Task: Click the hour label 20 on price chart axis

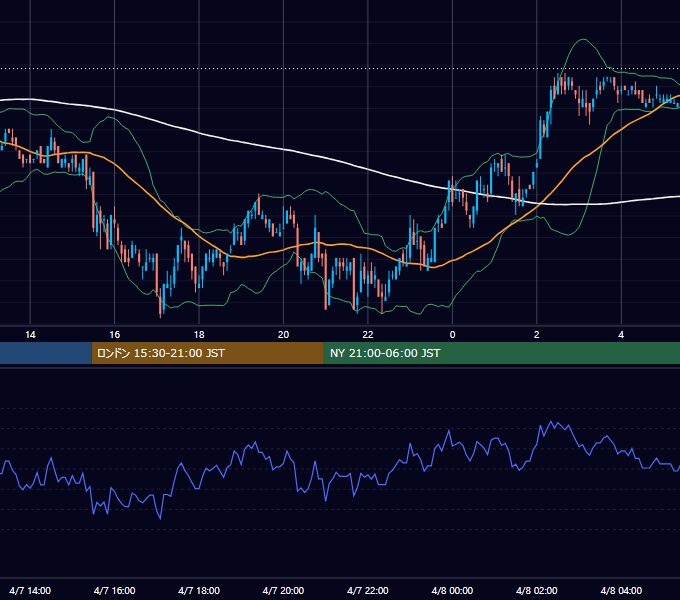Action: click(x=283, y=335)
